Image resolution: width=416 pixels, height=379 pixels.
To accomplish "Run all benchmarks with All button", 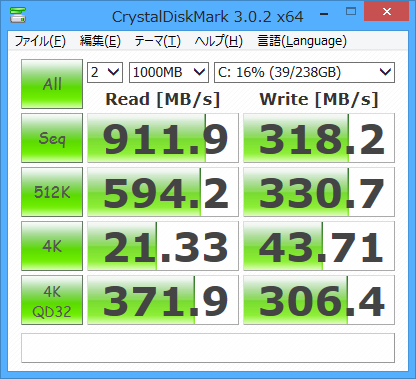I will tap(52, 84).
